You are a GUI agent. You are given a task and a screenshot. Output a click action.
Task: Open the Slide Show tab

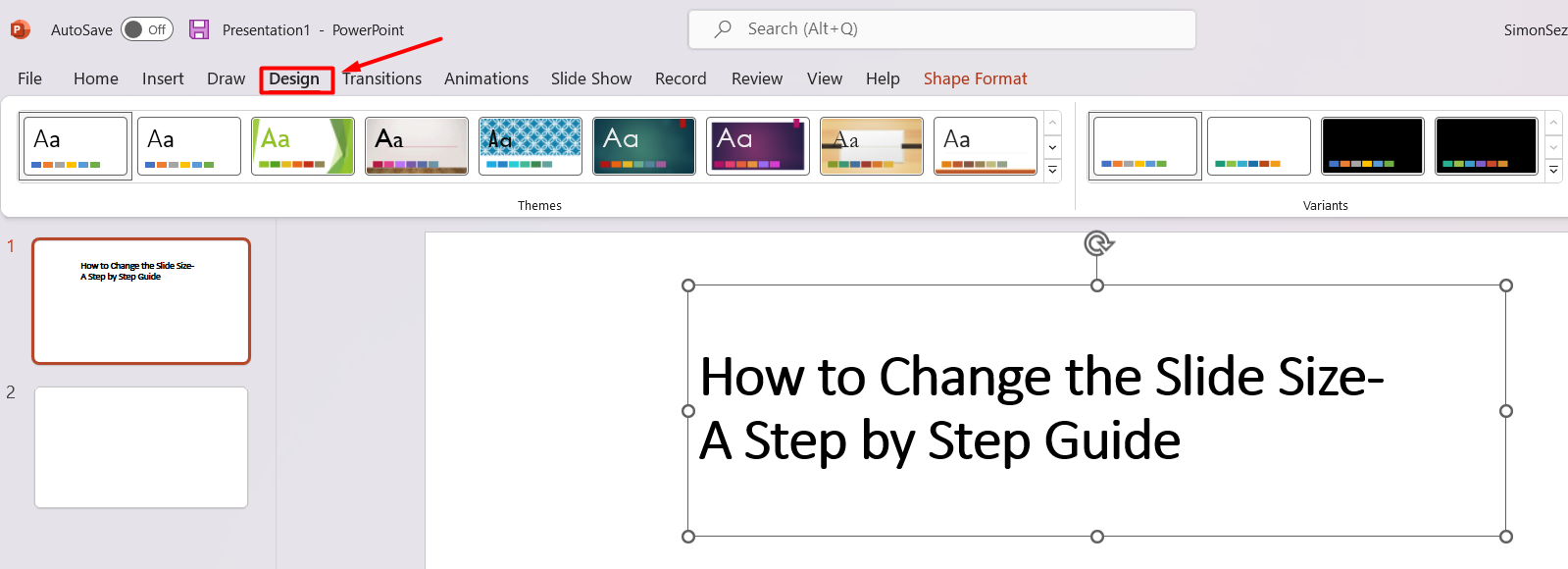point(590,78)
